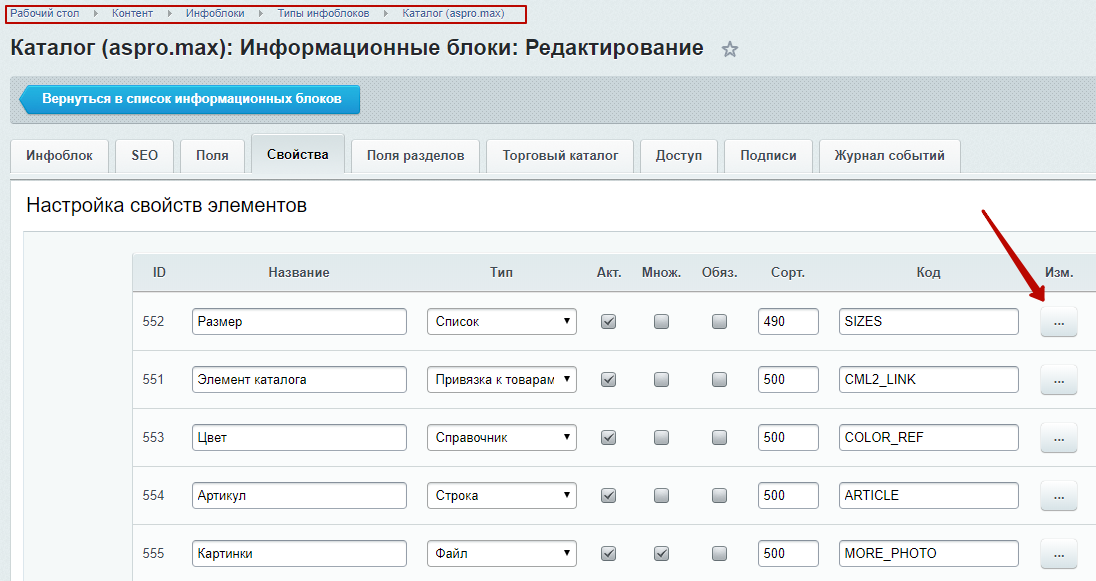Edit name field containing Артикул
This screenshot has height=581, width=1096.
299,496
